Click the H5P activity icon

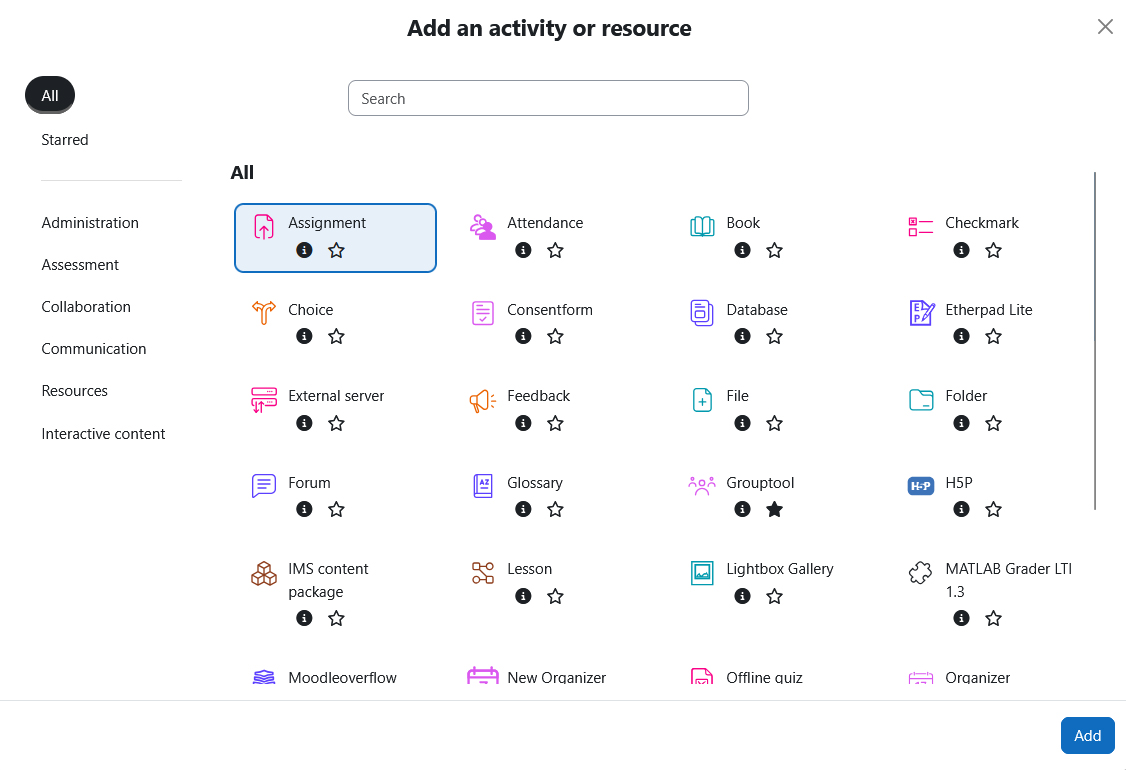pos(920,486)
